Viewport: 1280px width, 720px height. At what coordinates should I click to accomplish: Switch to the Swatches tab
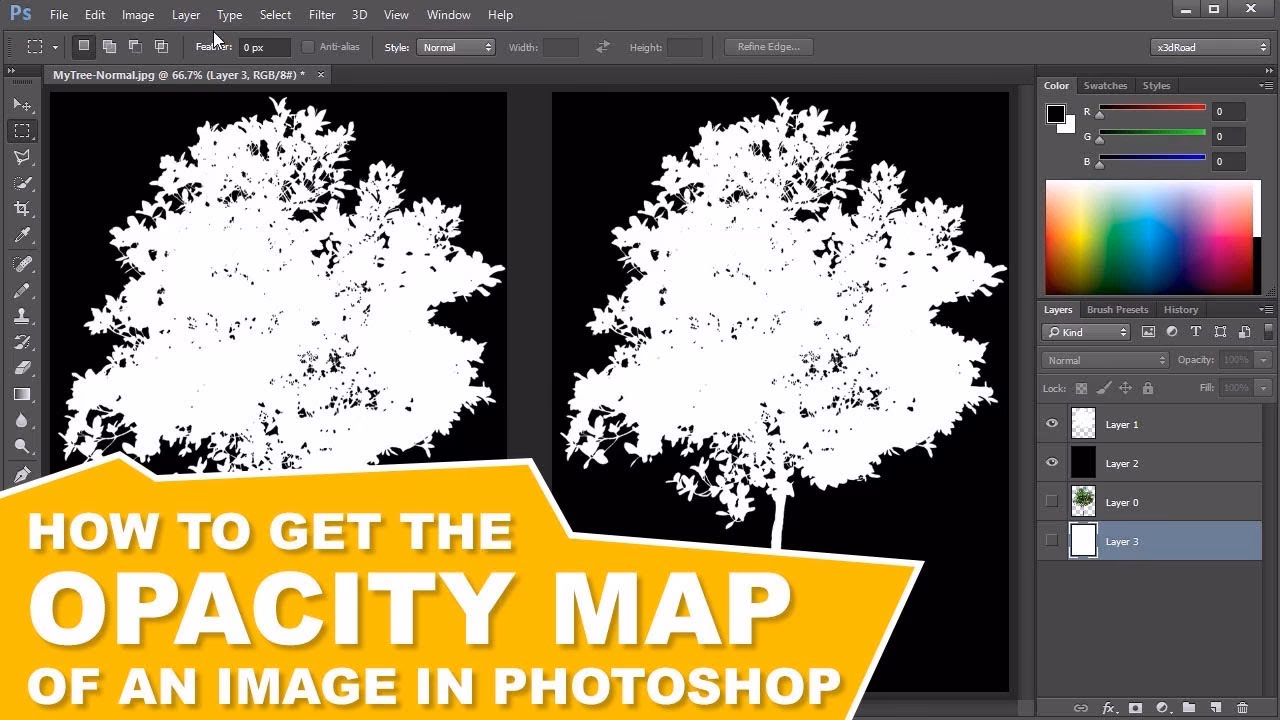pyautogui.click(x=1105, y=86)
